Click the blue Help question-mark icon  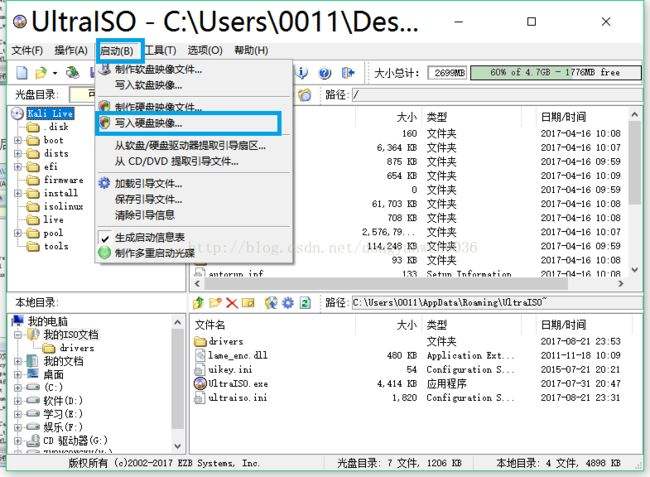tap(325, 73)
